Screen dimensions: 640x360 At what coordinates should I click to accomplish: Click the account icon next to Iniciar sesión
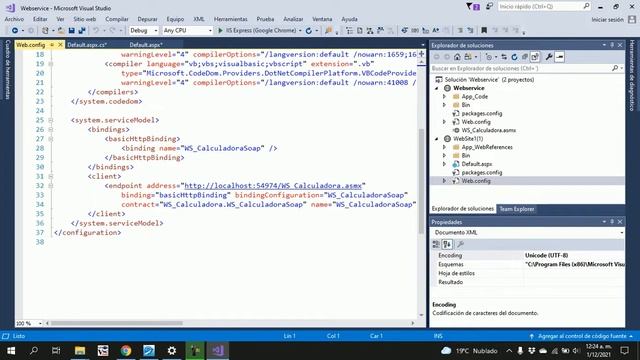tap(632, 19)
